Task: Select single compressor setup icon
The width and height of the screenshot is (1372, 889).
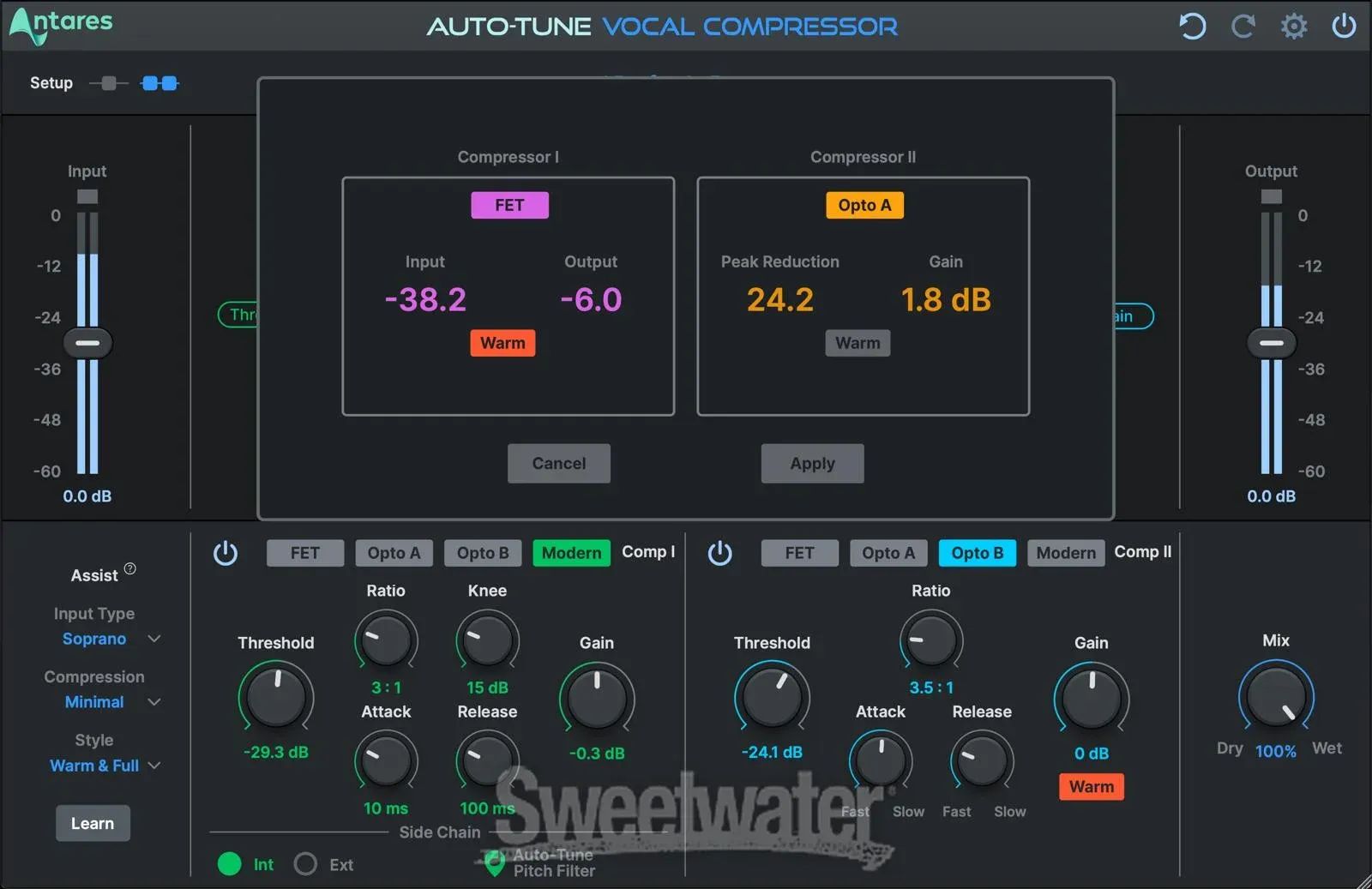Action: pyautogui.click(x=109, y=83)
